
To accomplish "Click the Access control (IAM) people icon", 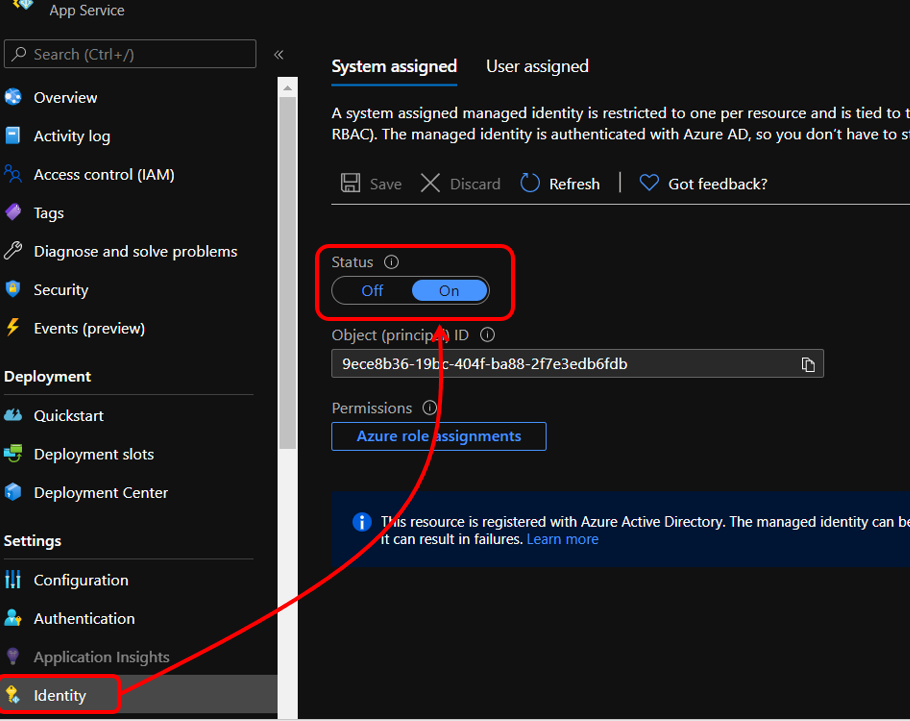I will click(13, 174).
